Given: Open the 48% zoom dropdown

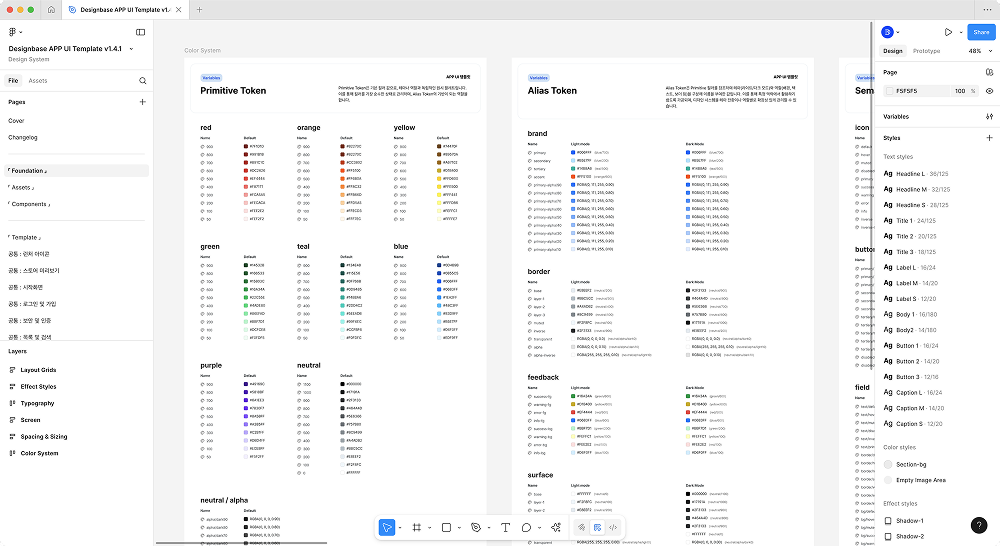Looking at the screenshot, I should [979, 51].
